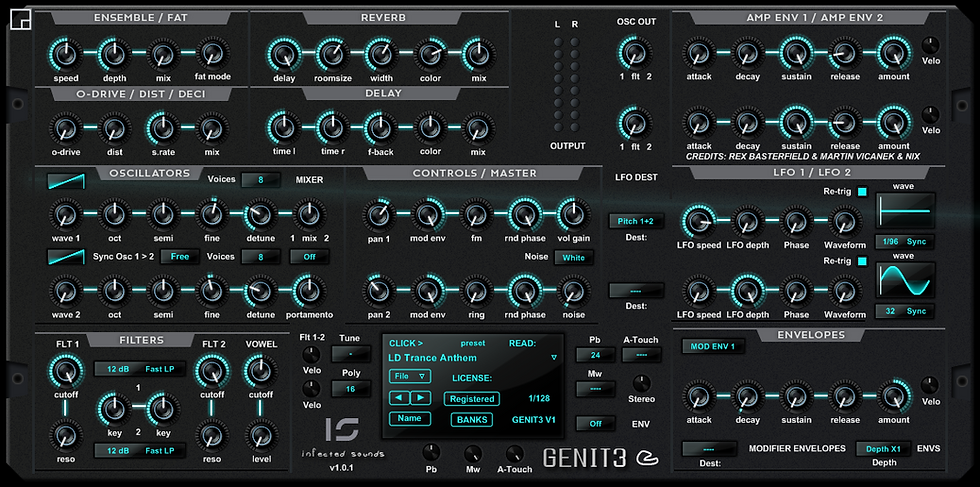Open the oscillator 2 Voices dropdown

(261, 256)
